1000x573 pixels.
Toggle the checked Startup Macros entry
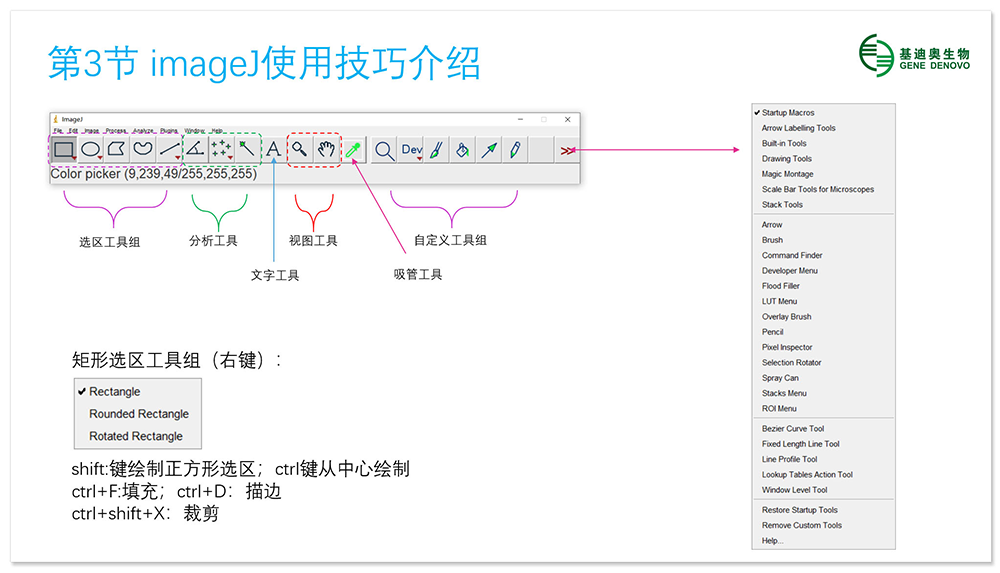pyautogui.click(x=823, y=112)
